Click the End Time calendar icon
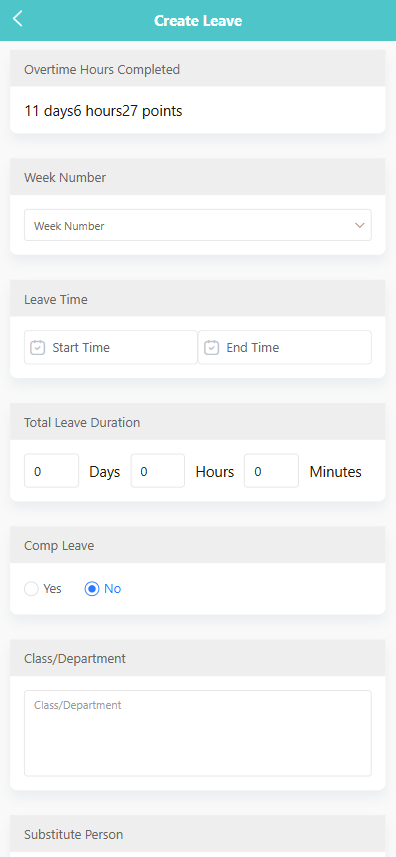Viewport: 396px width, 857px height. [211, 348]
